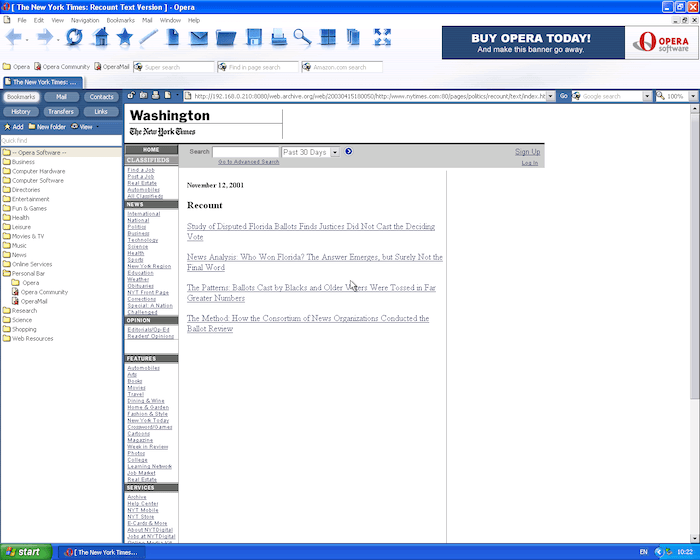
Task: Switch to the Mail panel
Action: click(x=61, y=96)
